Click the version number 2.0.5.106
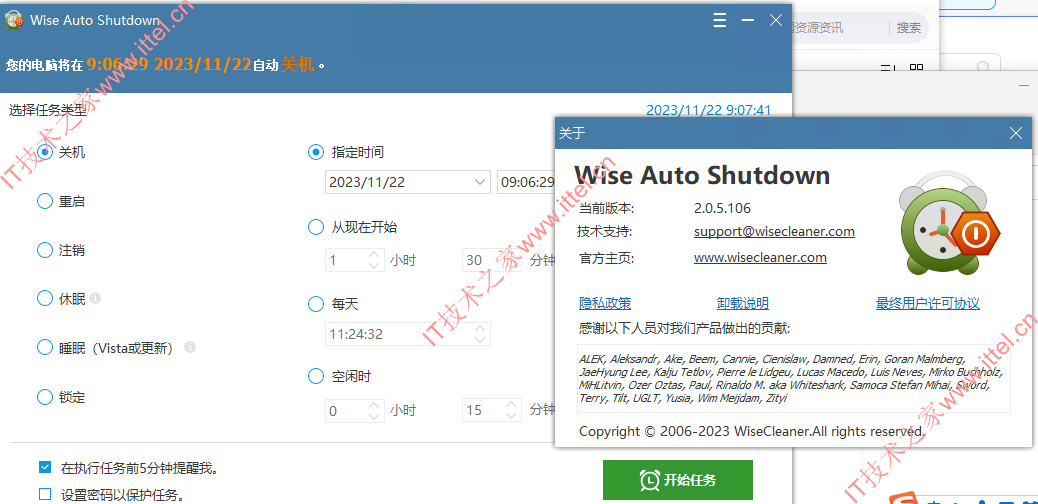The height and width of the screenshot is (504, 1038). (722, 208)
